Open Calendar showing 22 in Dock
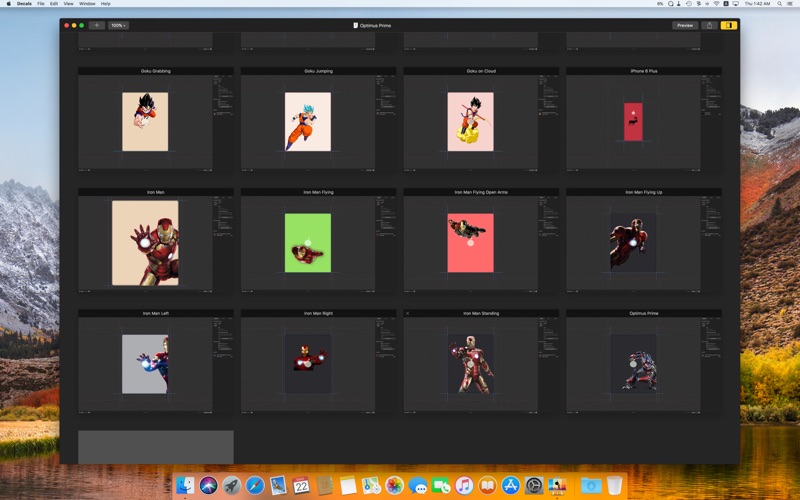The height and width of the screenshot is (500, 800). click(x=301, y=485)
